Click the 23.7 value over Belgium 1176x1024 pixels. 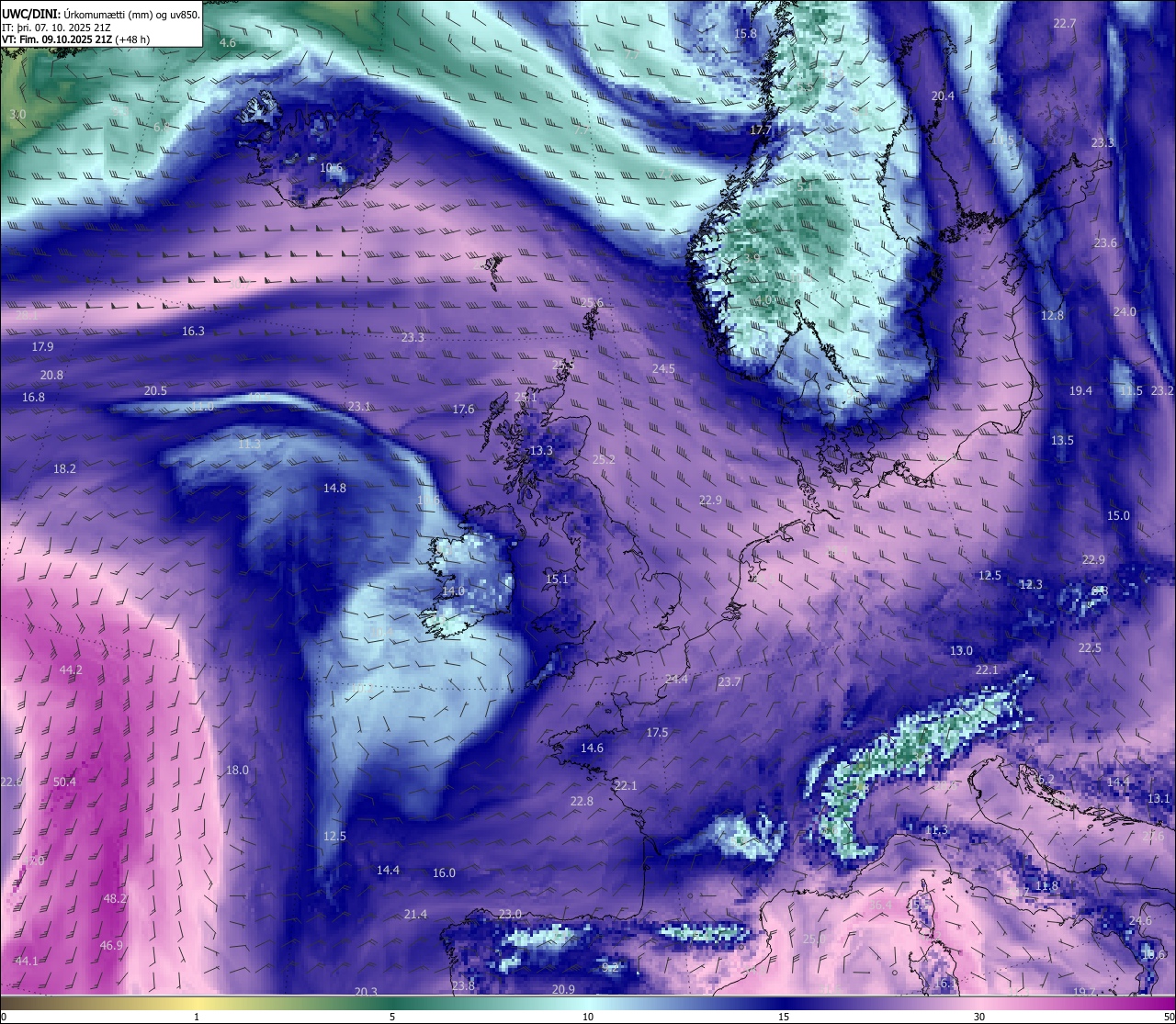(729, 682)
